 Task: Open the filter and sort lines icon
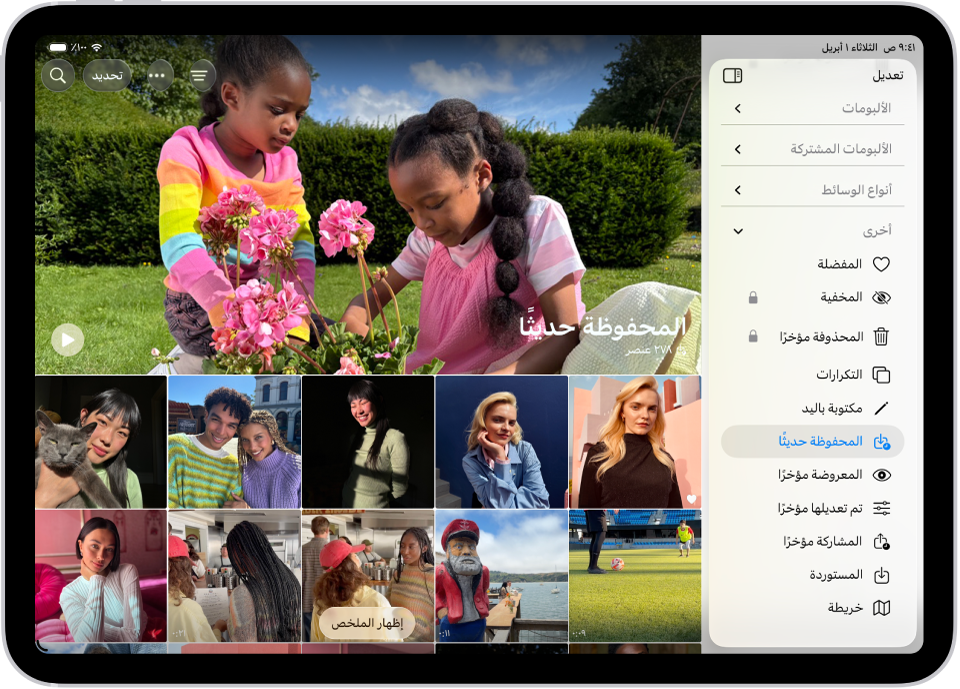(201, 75)
